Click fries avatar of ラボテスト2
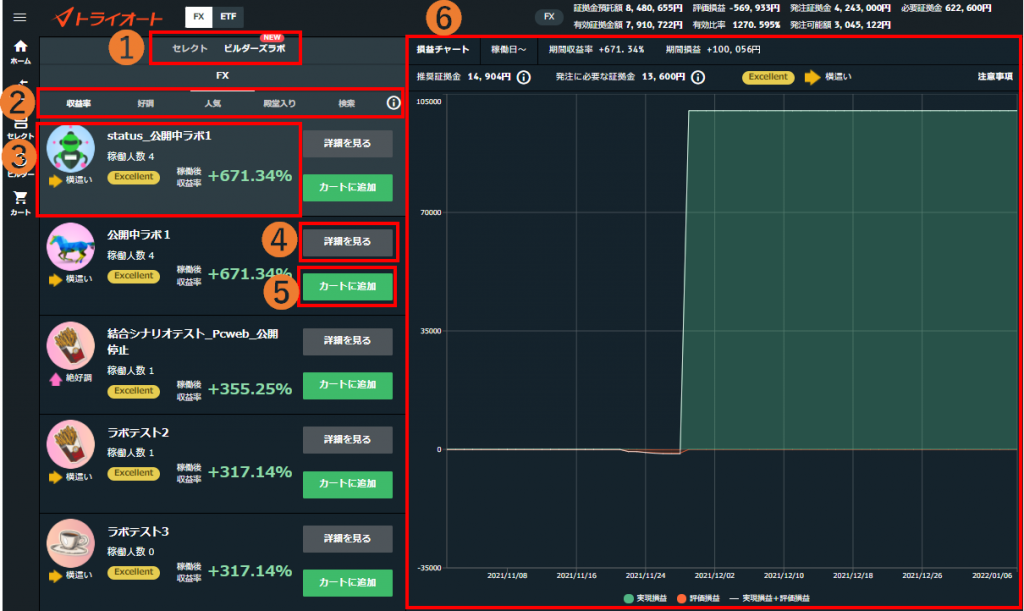The height and width of the screenshot is (611, 1024). point(71,445)
